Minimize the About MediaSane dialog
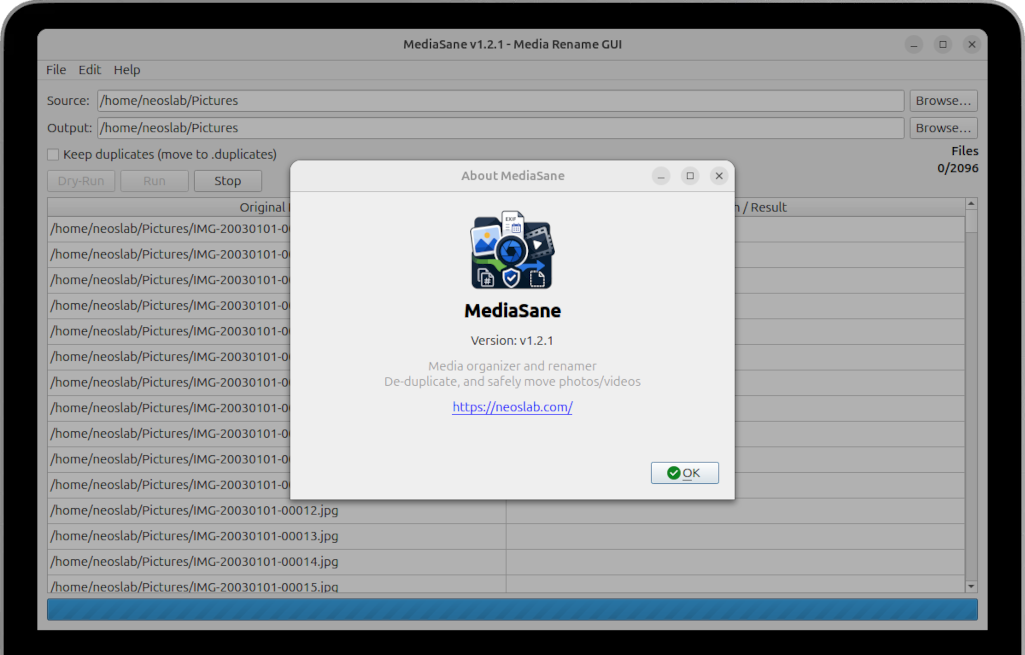The height and width of the screenshot is (655, 1025). pyautogui.click(x=661, y=176)
